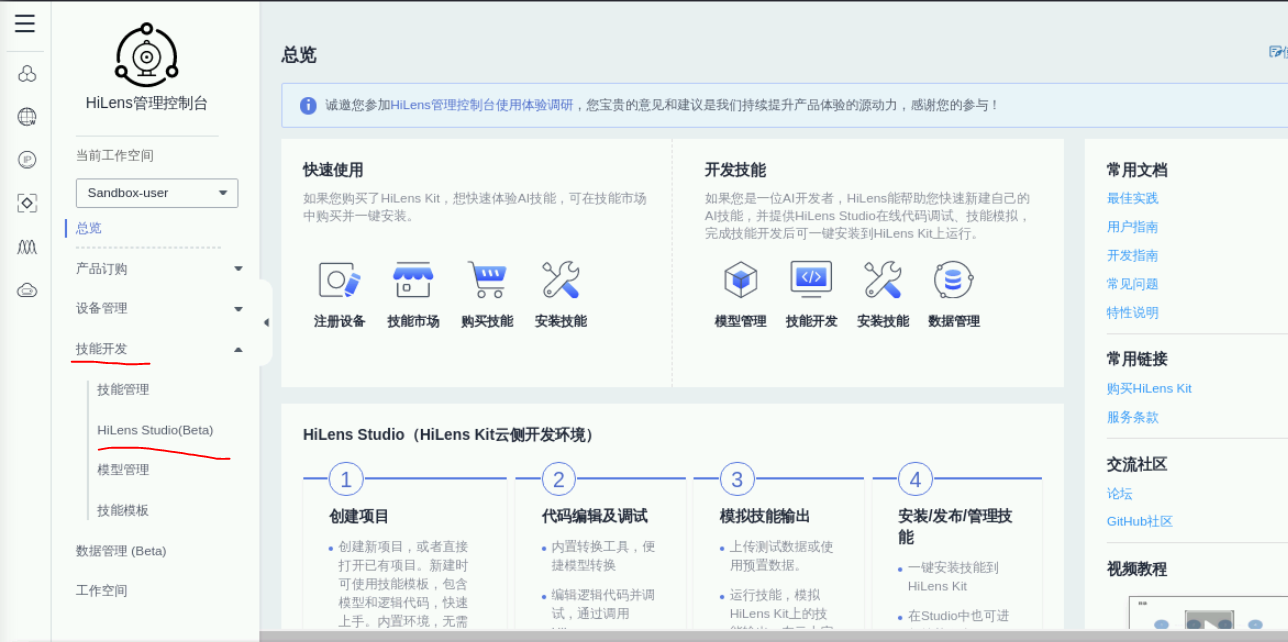This screenshot has width=1288, height=642.
Task: Click the info icon in the survey banner
Action: [x=309, y=105]
